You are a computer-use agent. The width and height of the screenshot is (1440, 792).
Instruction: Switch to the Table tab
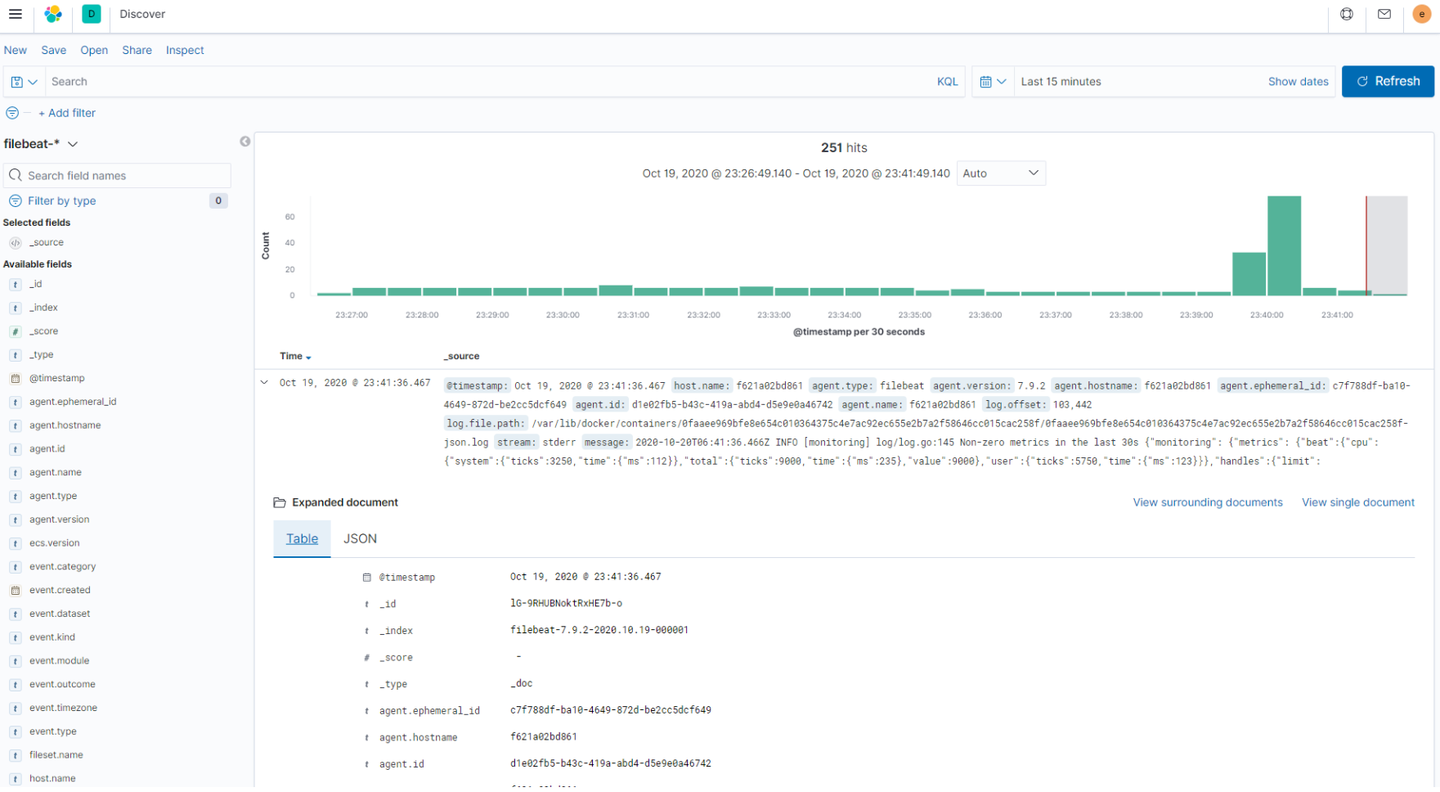pos(302,539)
